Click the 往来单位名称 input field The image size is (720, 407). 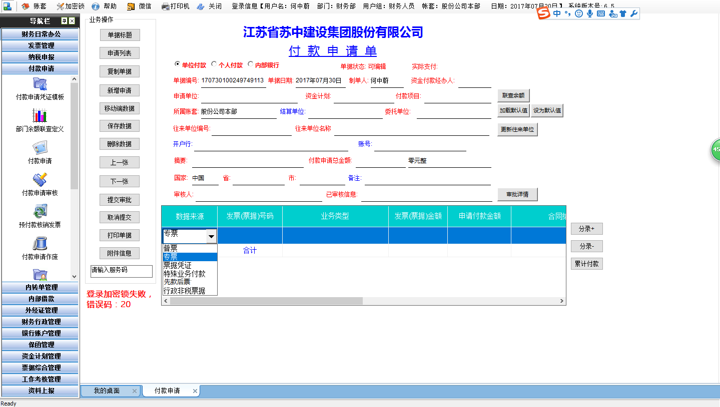click(x=411, y=129)
